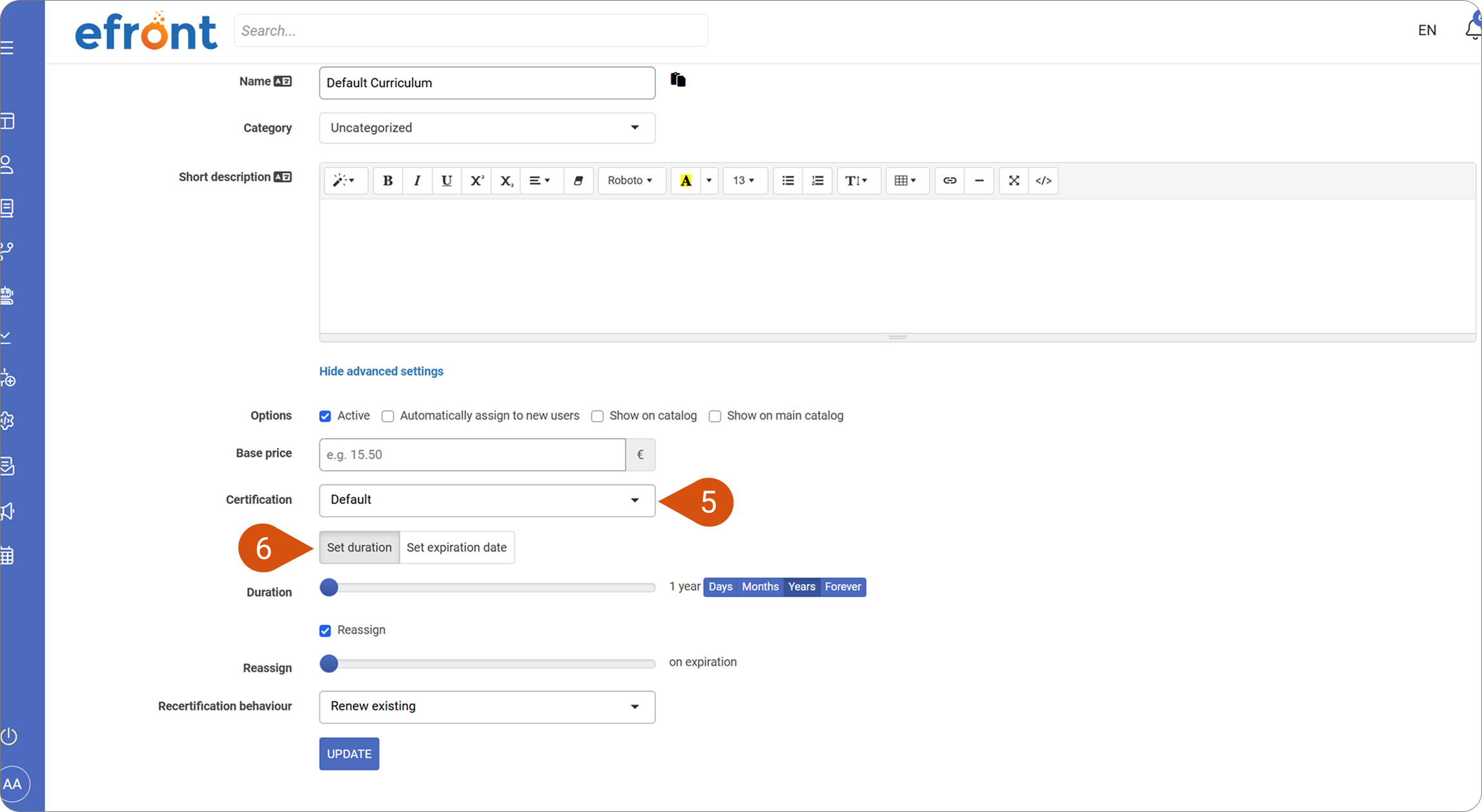Click the notifications bell icon
This screenshot has height=812, width=1482.
[x=1474, y=29]
